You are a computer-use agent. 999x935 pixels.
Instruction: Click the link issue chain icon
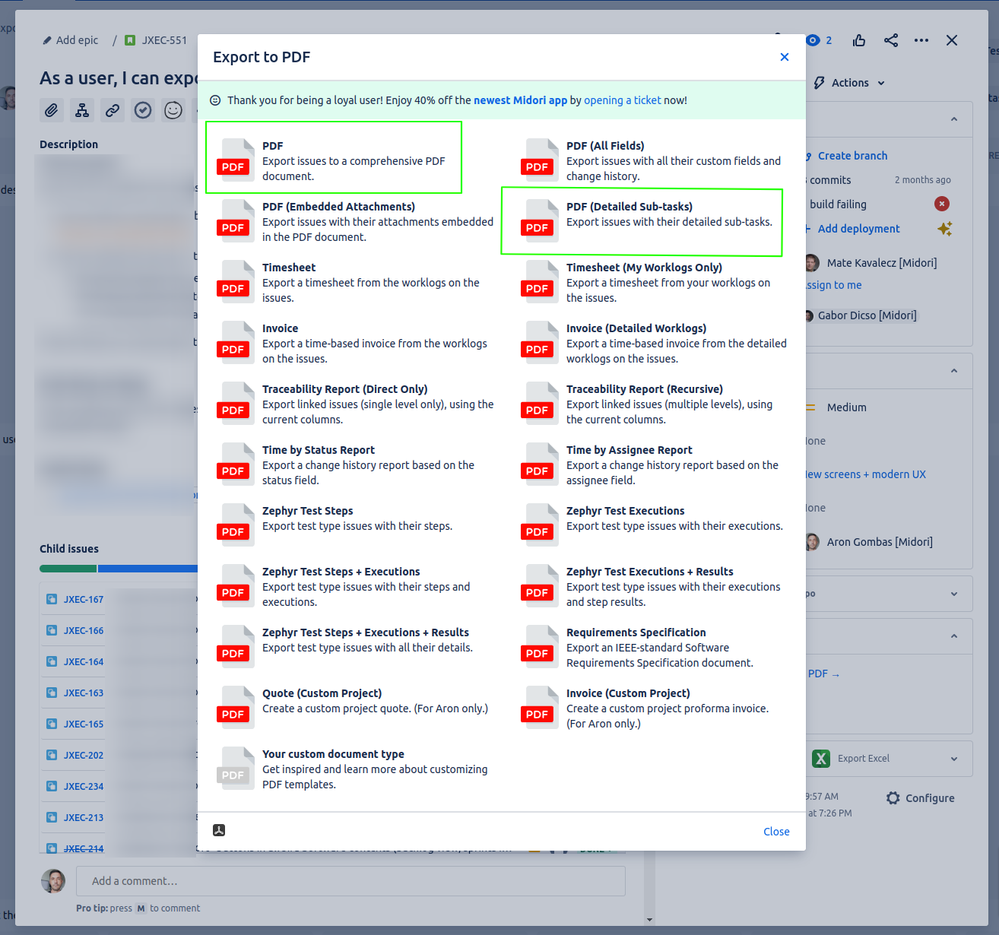112,111
